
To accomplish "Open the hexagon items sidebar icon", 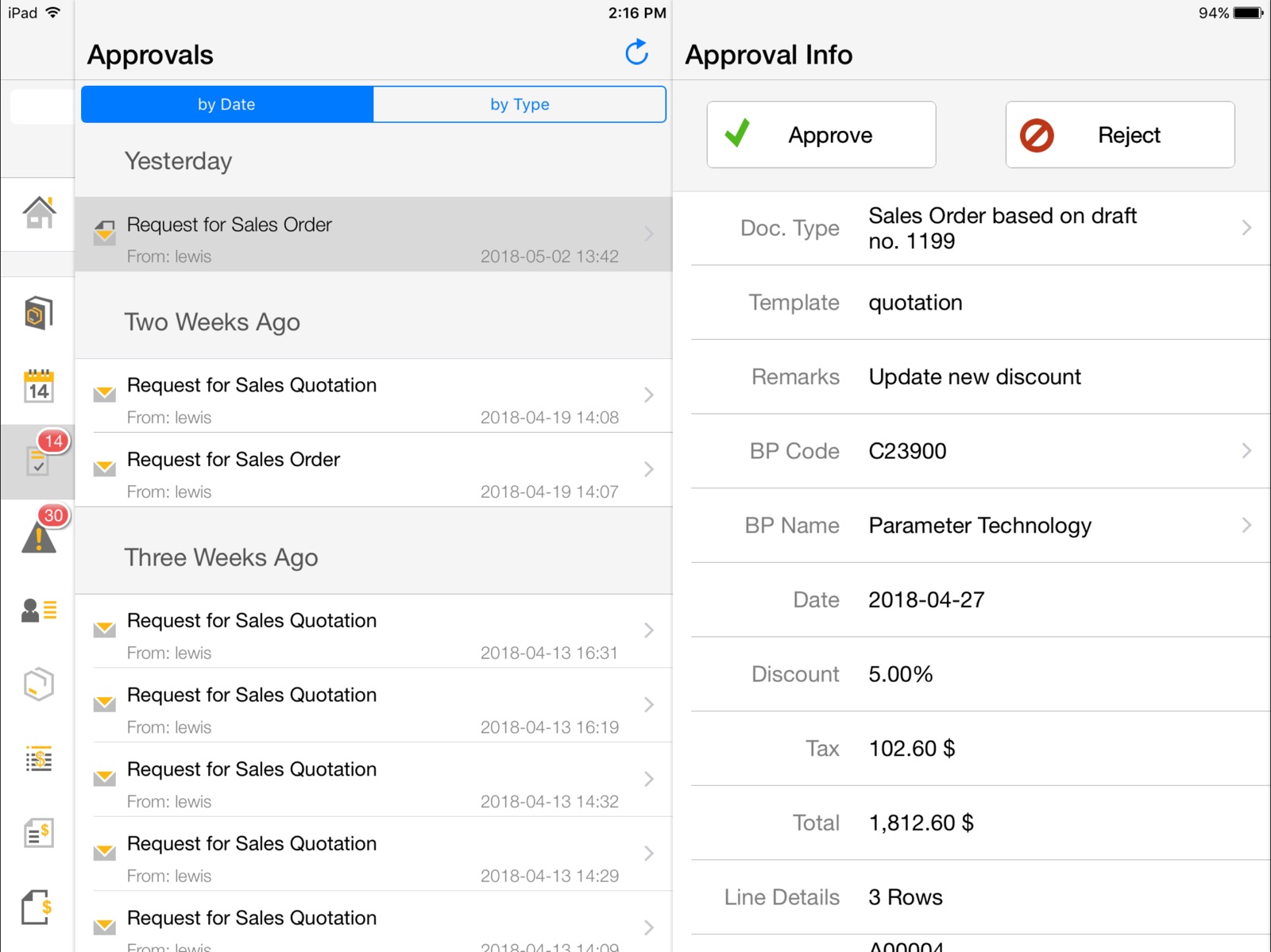I will [38, 684].
